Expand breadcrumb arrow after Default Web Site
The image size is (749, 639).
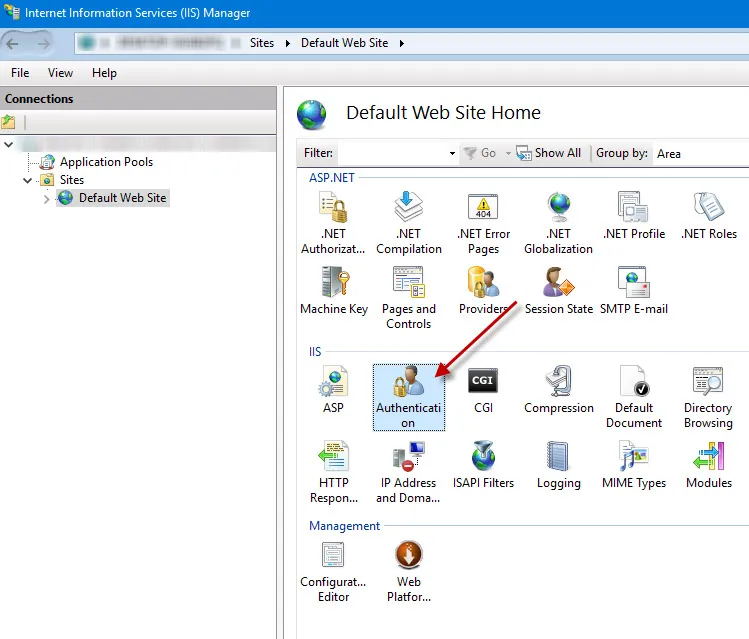(401, 43)
